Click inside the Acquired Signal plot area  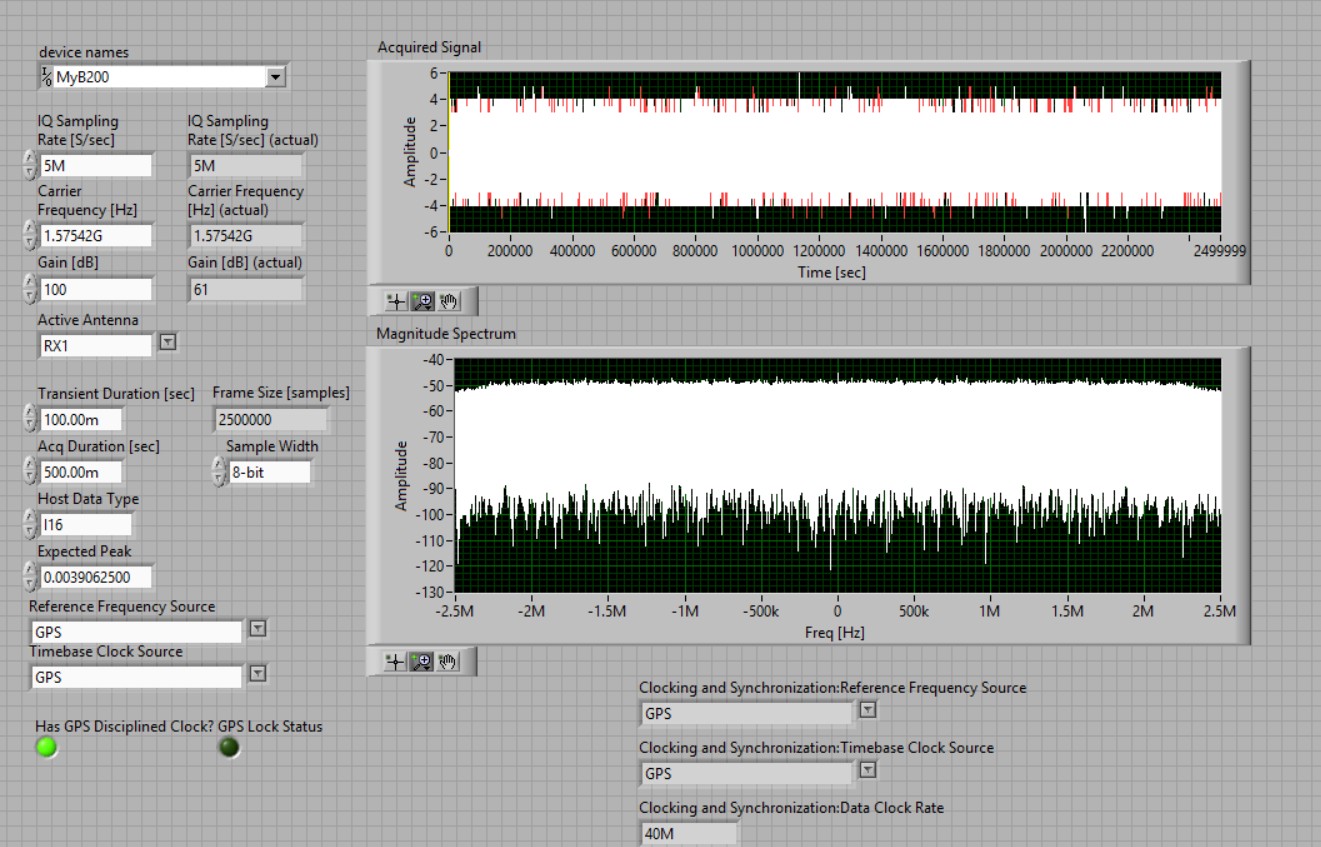point(834,152)
